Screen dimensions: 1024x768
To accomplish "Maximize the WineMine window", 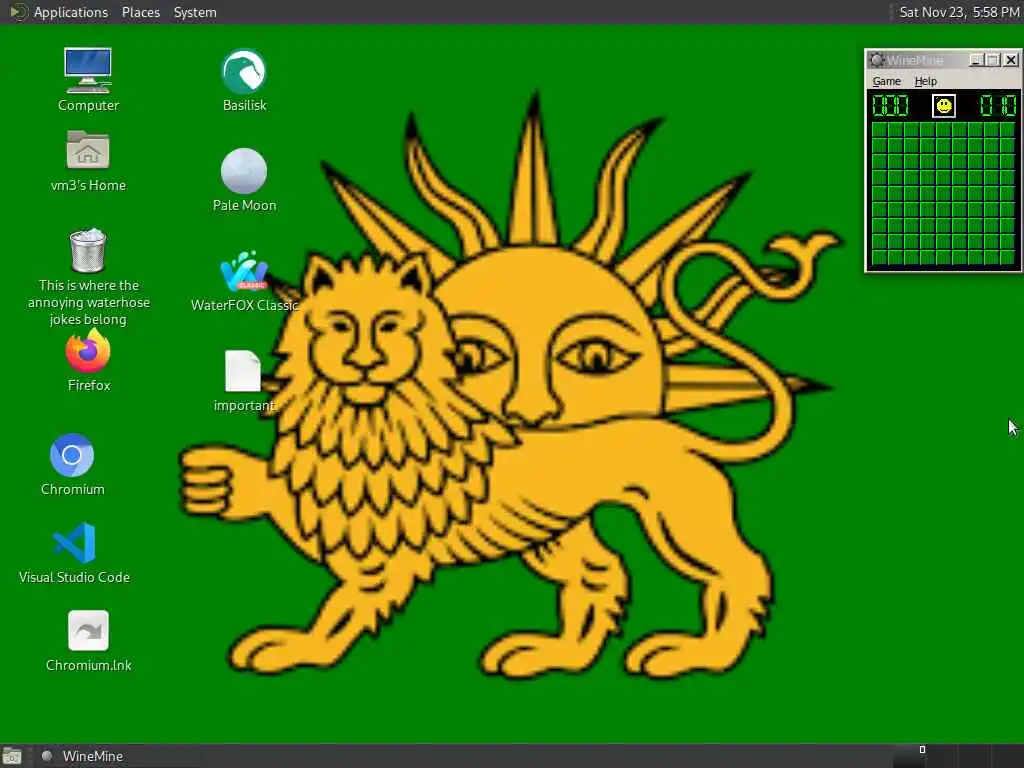I will coord(993,60).
